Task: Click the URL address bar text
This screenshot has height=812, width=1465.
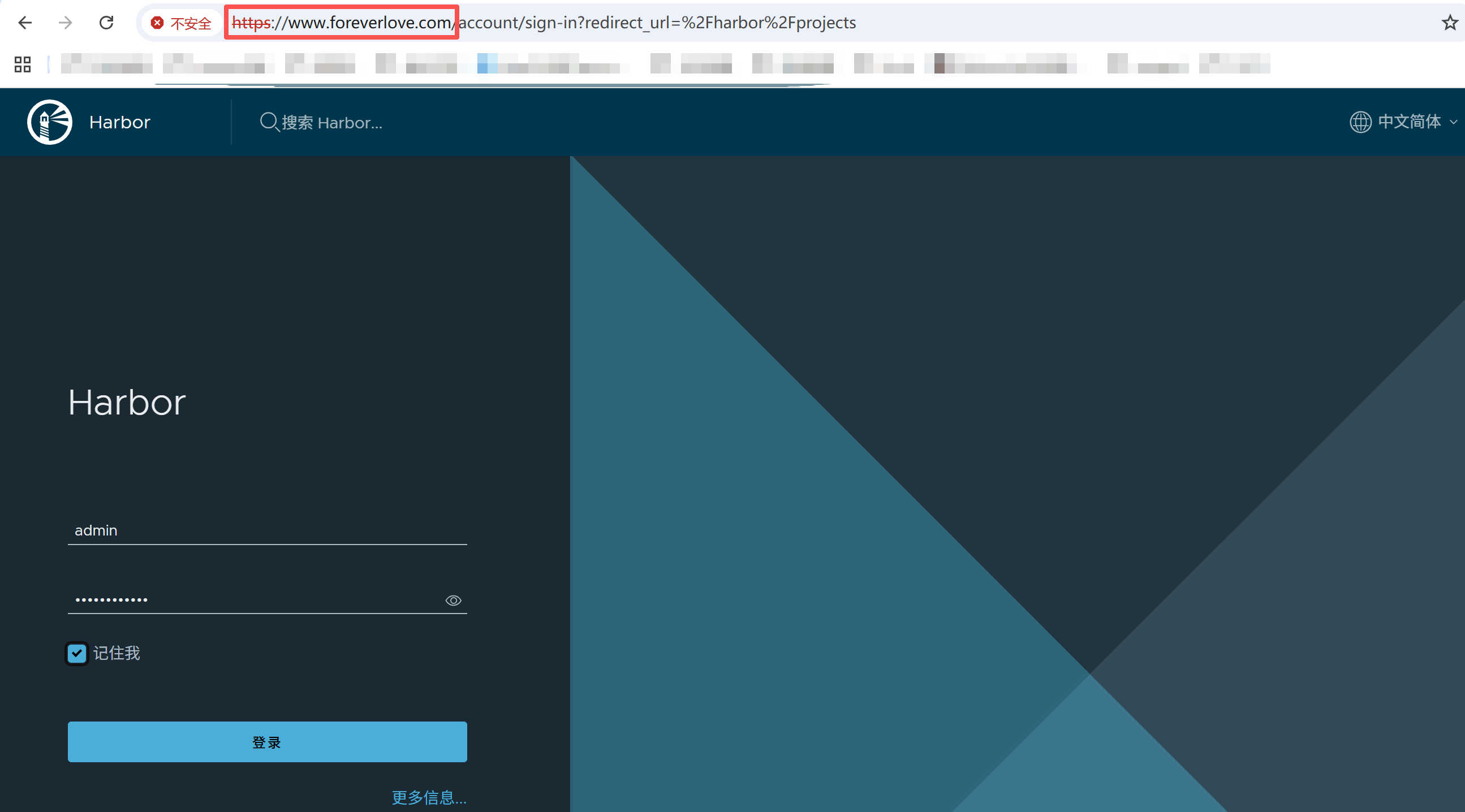Action: (x=544, y=23)
